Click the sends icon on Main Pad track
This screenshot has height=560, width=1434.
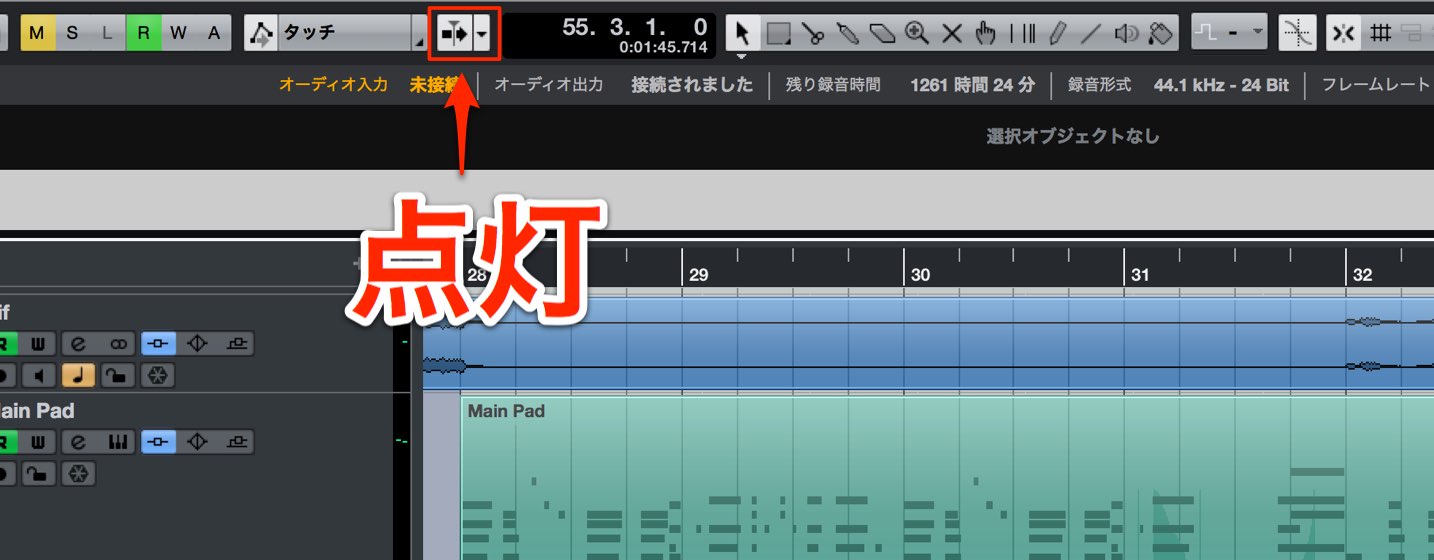[x=236, y=442]
